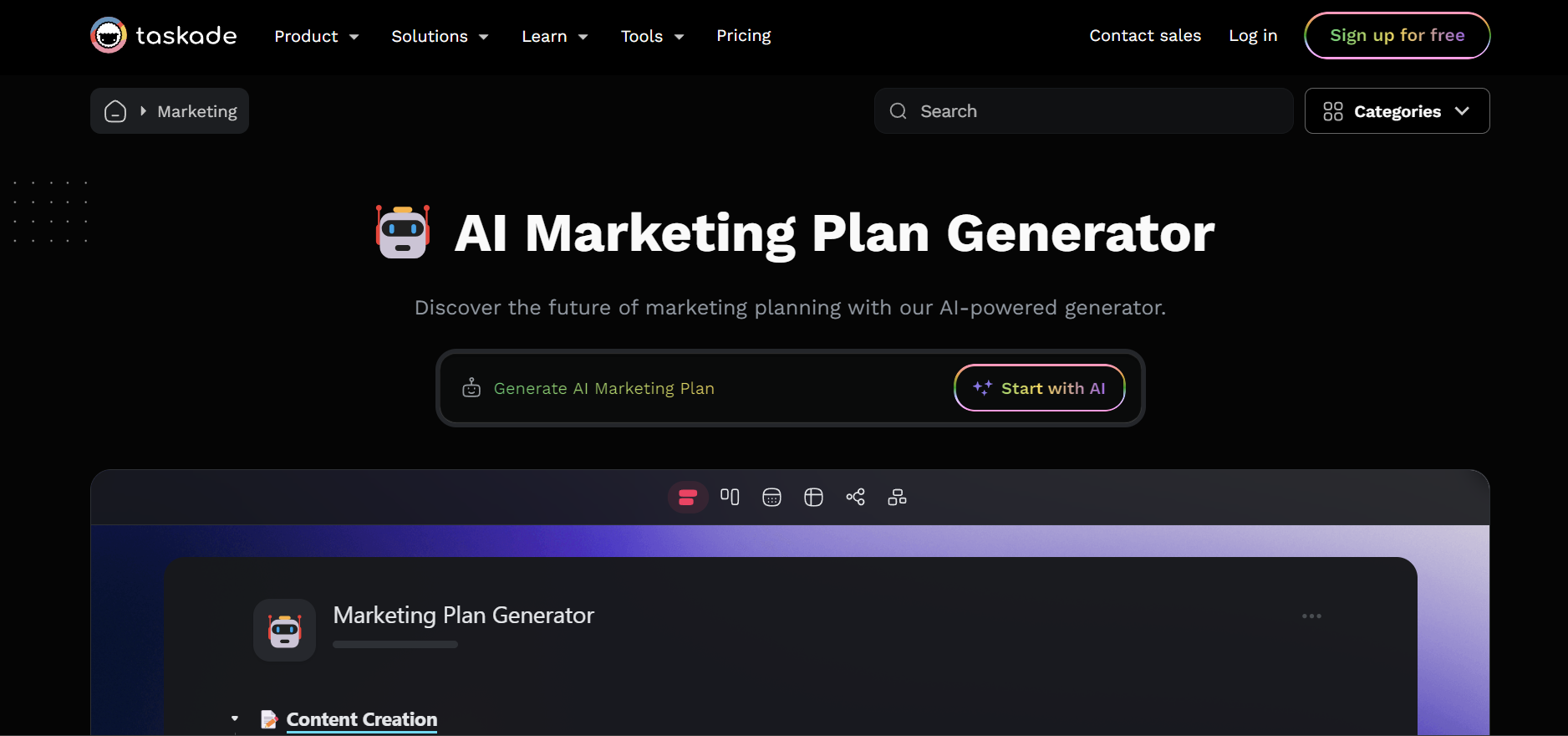The width and height of the screenshot is (1568, 736).
Task: Switch to Calendar view icon
Action: (771, 498)
